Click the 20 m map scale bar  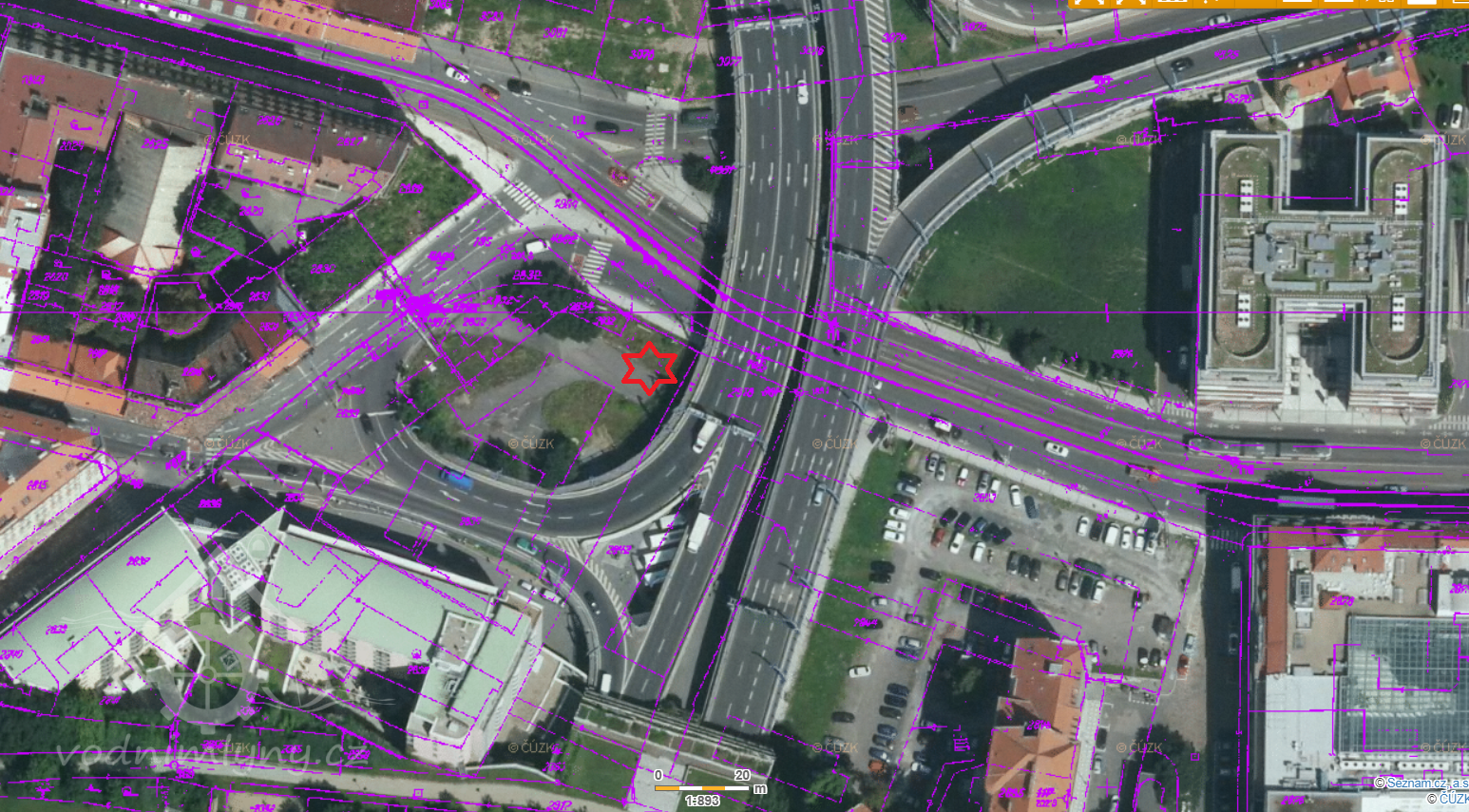click(701, 787)
